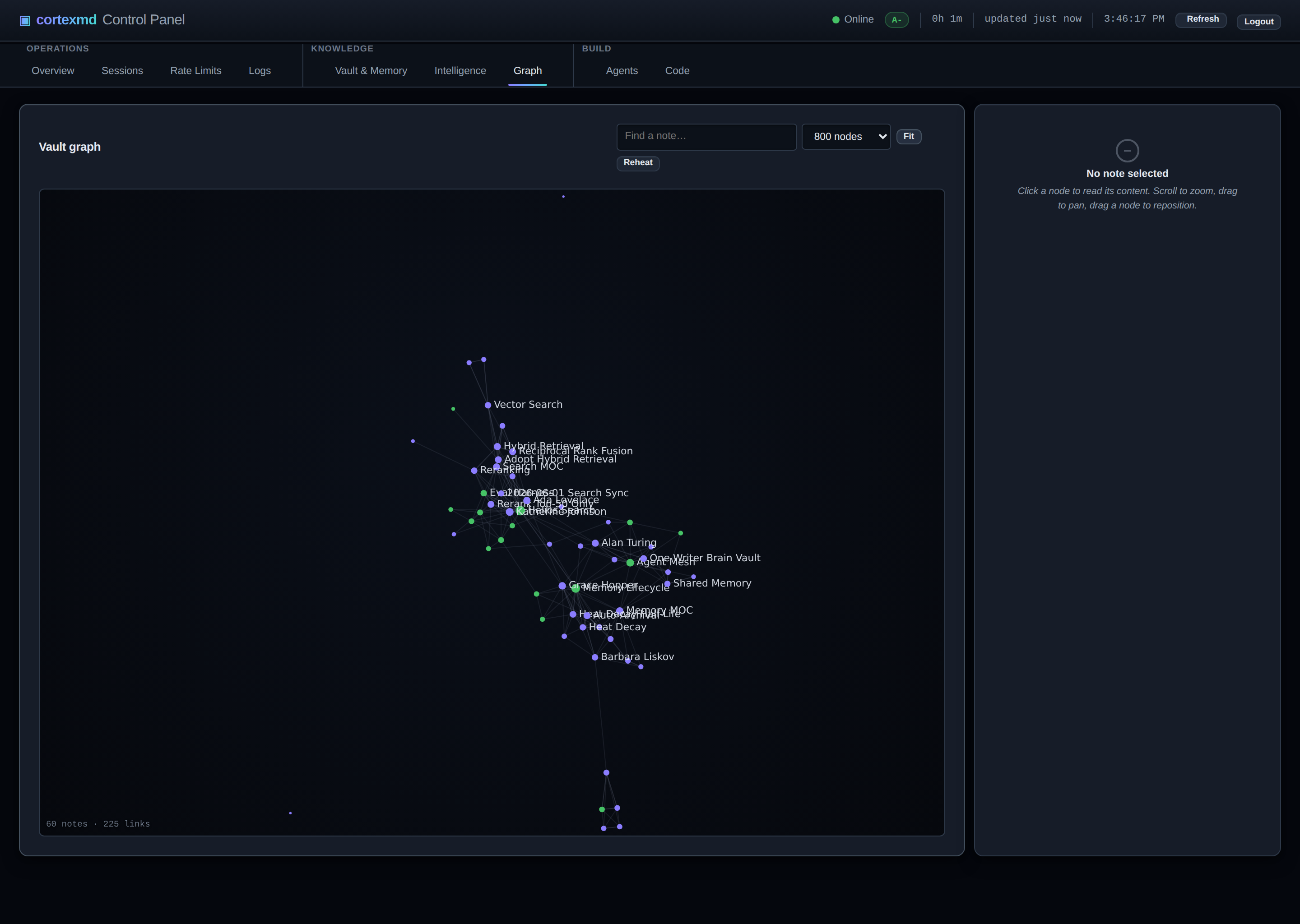Click the 0h 1m uptime text

[947, 19]
